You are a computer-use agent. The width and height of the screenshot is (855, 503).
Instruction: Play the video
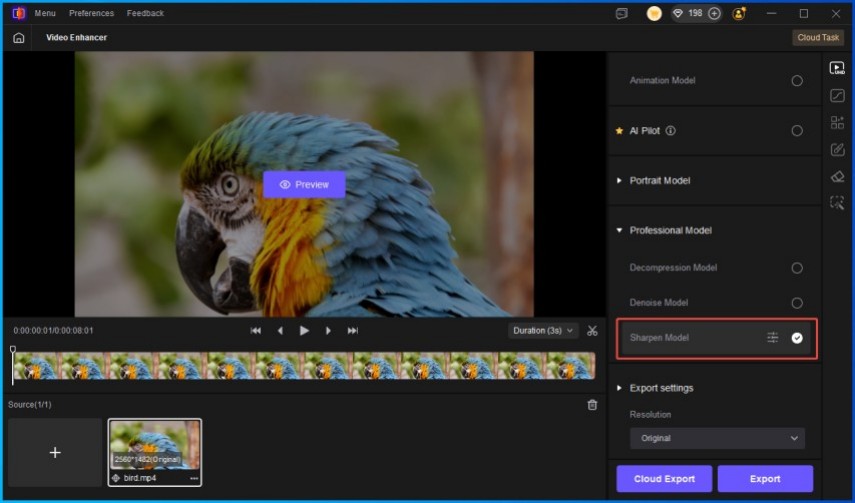coord(304,331)
